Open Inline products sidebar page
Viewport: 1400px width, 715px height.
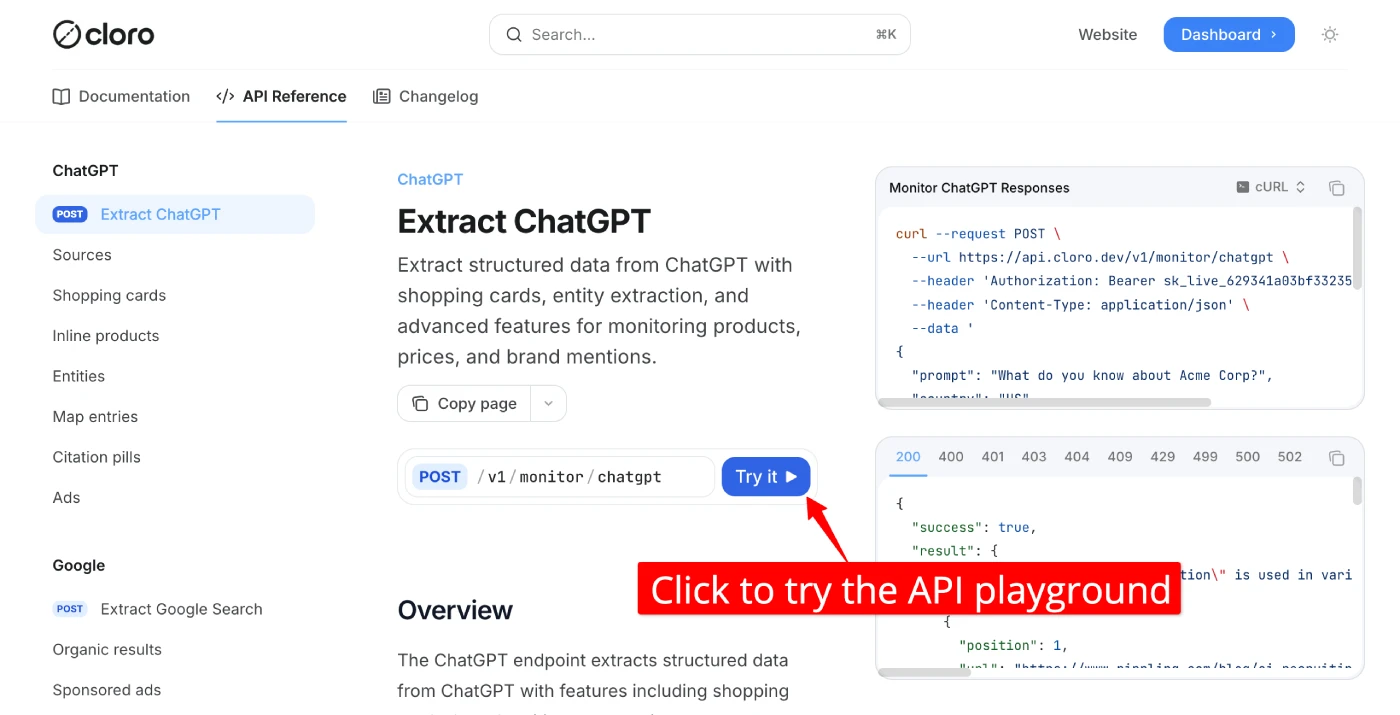tap(106, 336)
